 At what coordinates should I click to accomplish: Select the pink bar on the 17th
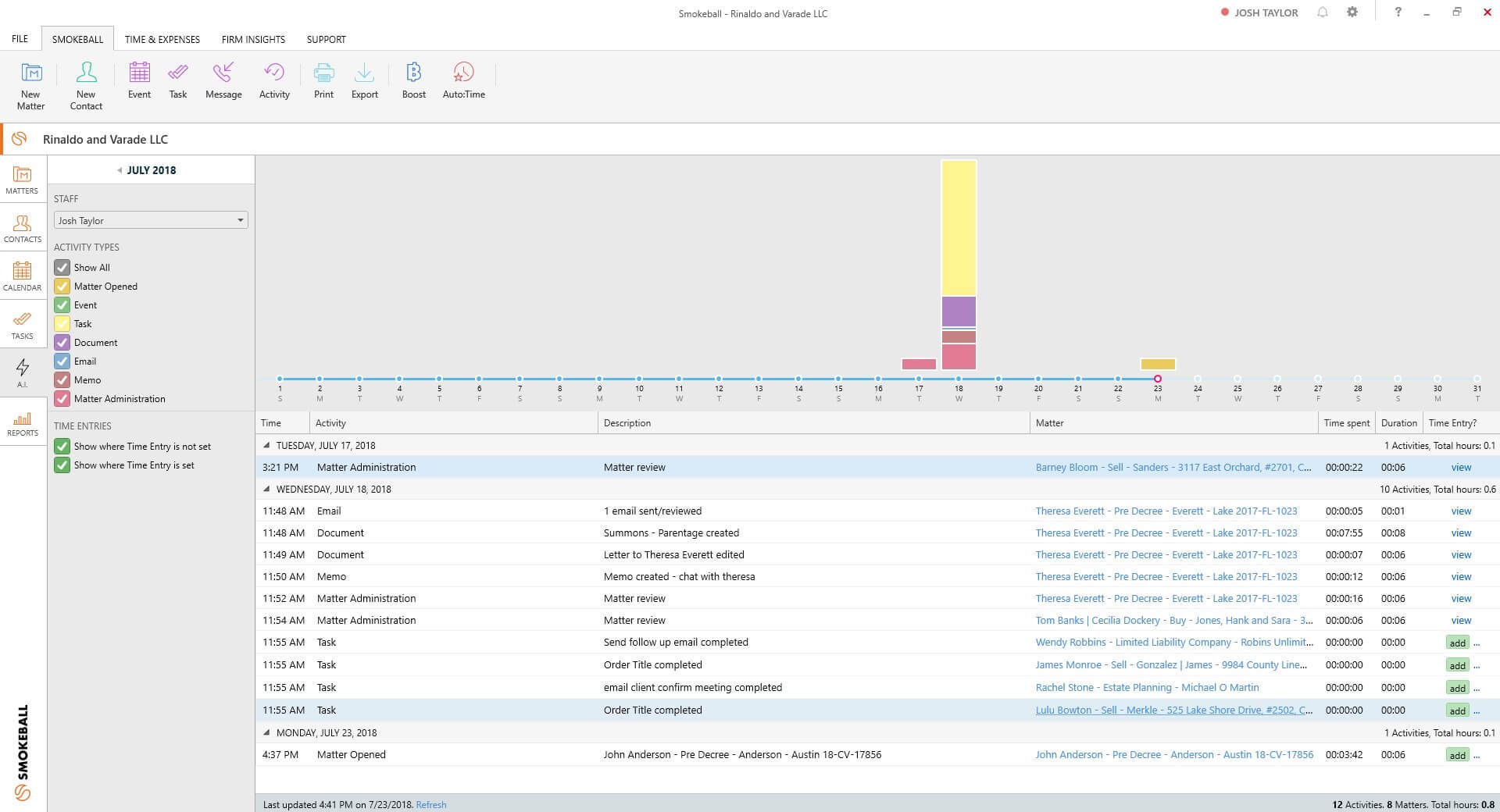click(919, 364)
